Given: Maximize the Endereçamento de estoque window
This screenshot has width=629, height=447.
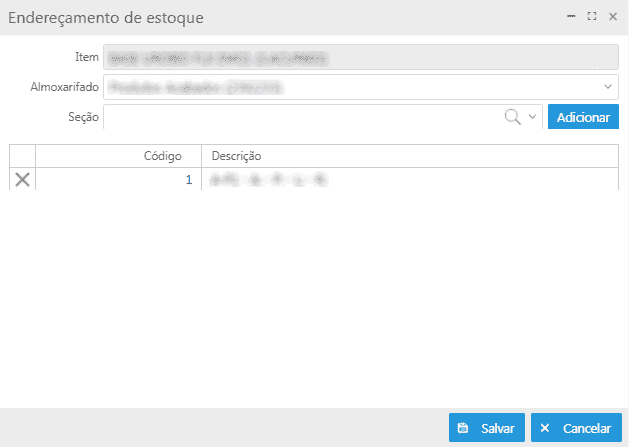Looking at the screenshot, I should (591, 17).
